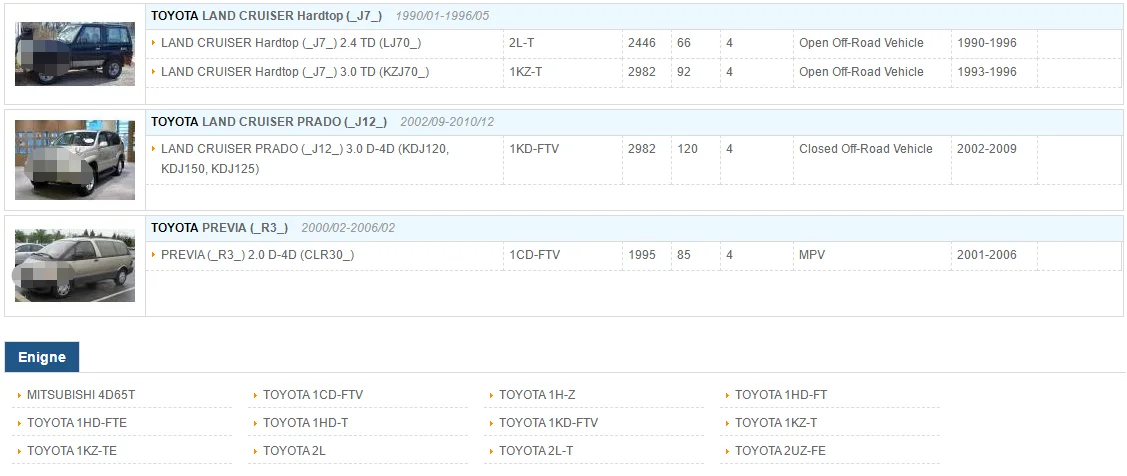Click engine code 1KZ-T in Hardtop table

pyautogui.click(x=525, y=72)
